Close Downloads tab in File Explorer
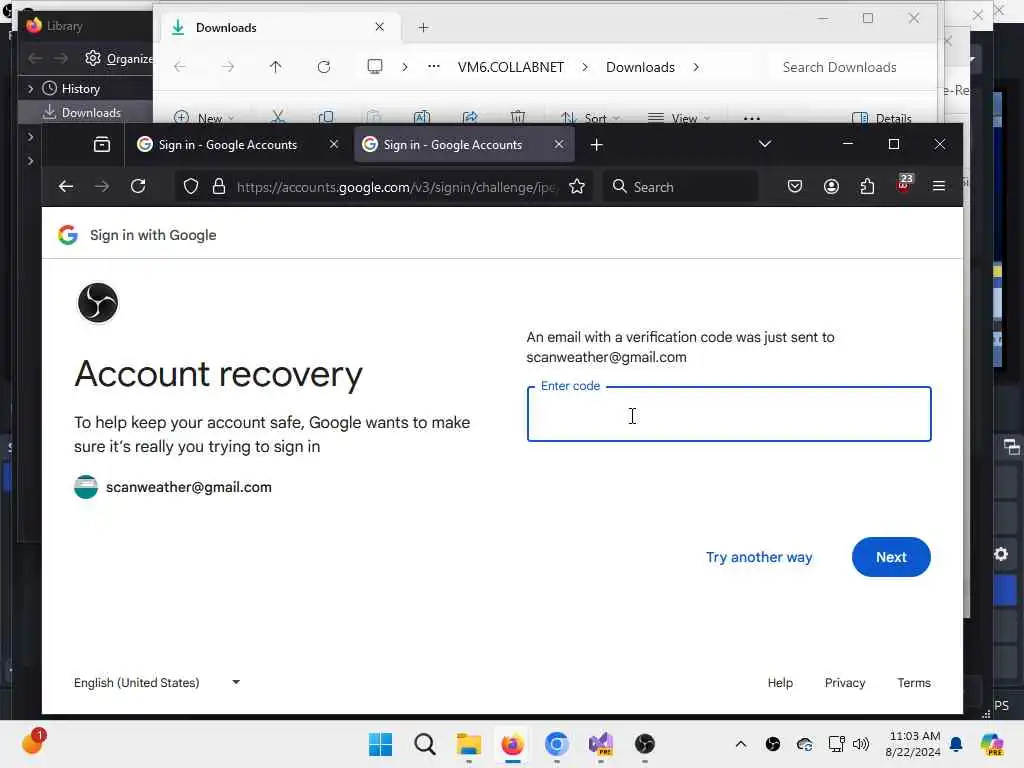 [x=379, y=27]
